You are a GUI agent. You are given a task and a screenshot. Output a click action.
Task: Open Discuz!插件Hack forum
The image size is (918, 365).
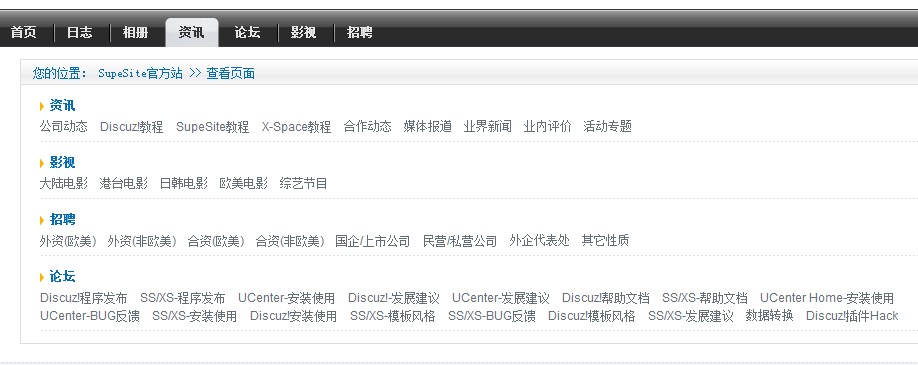point(852,316)
